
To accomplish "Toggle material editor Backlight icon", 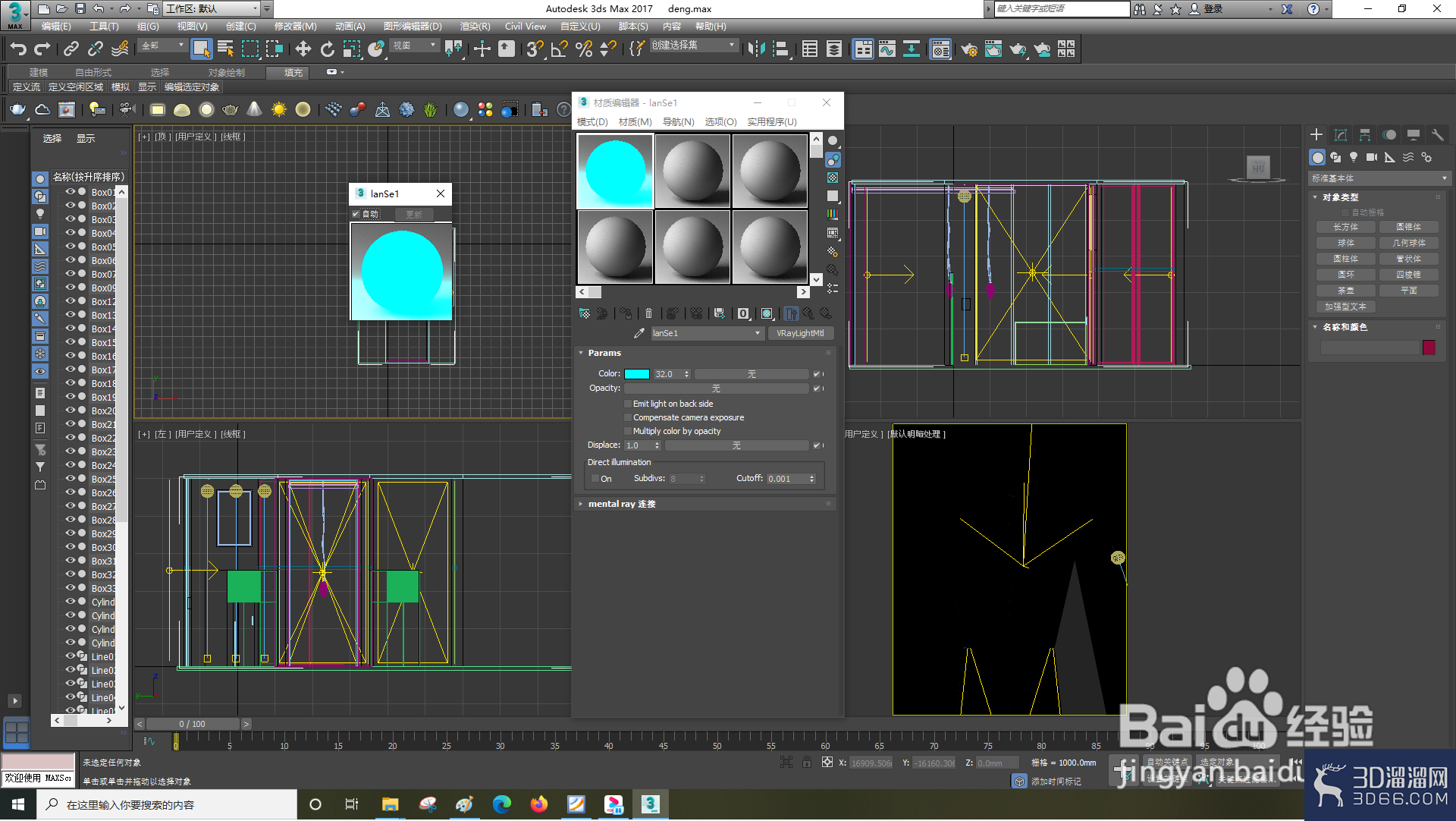I will pyautogui.click(x=833, y=159).
